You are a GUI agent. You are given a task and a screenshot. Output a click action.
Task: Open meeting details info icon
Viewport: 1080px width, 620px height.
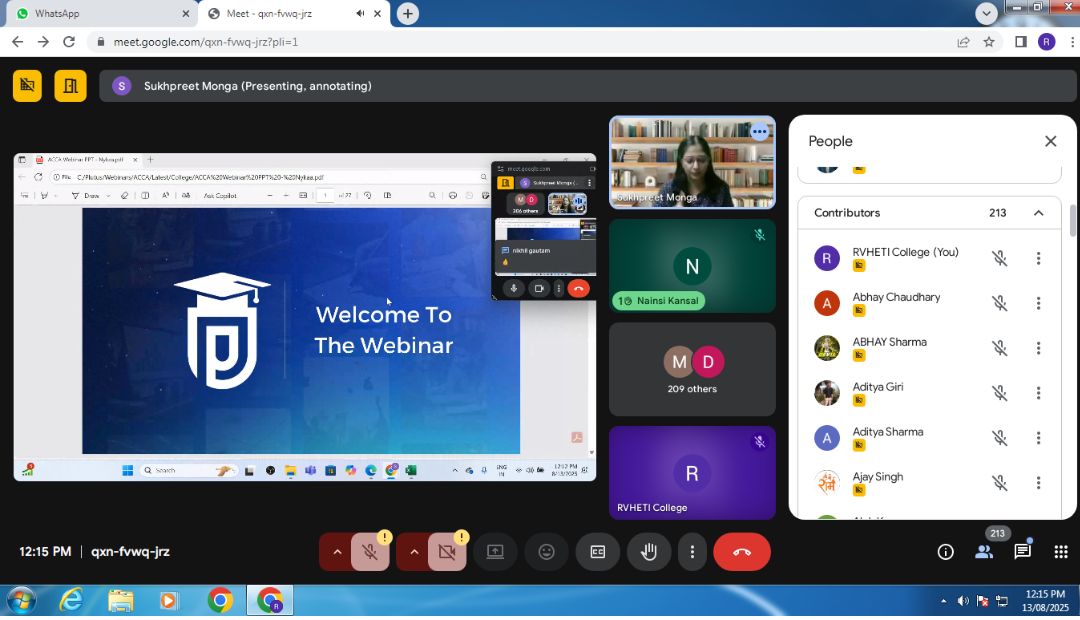pyautogui.click(x=945, y=552)
